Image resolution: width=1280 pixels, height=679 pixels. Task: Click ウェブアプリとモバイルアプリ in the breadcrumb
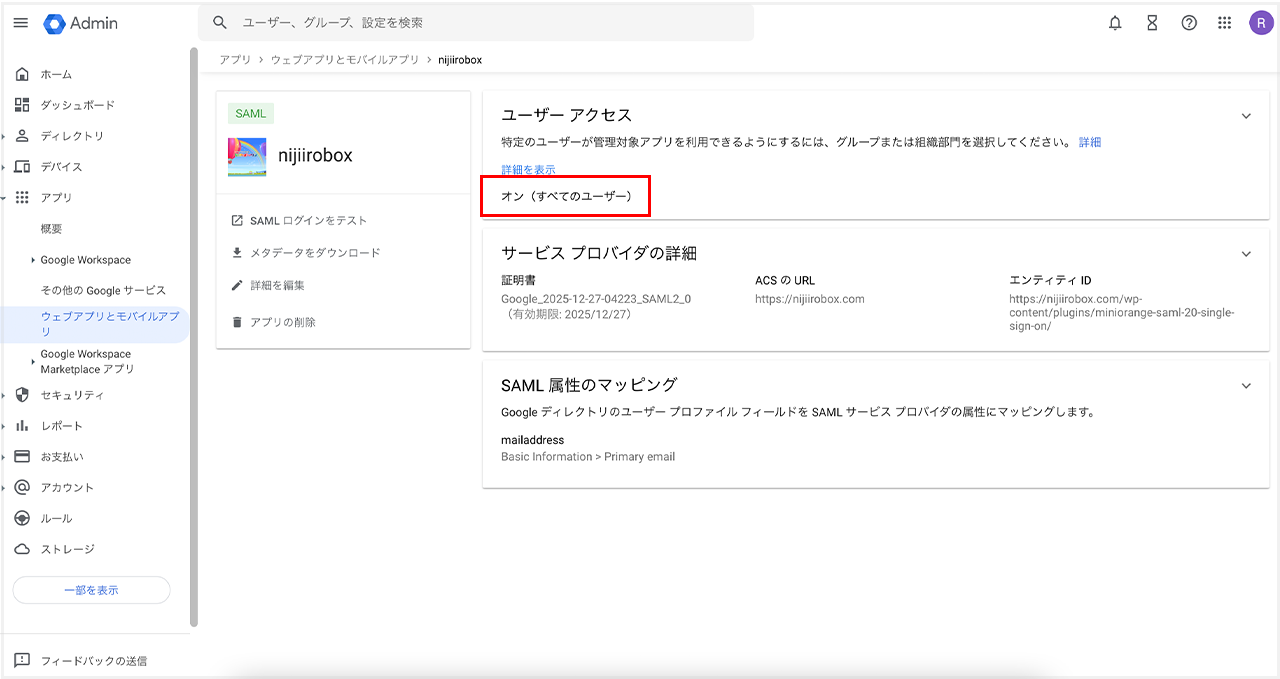coord(345,60)
